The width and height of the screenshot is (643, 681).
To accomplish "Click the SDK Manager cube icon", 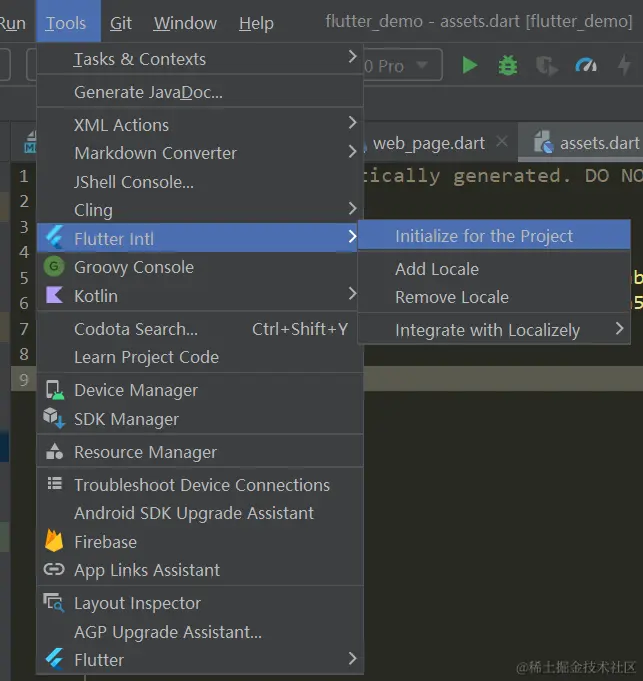I will (54, 418).
